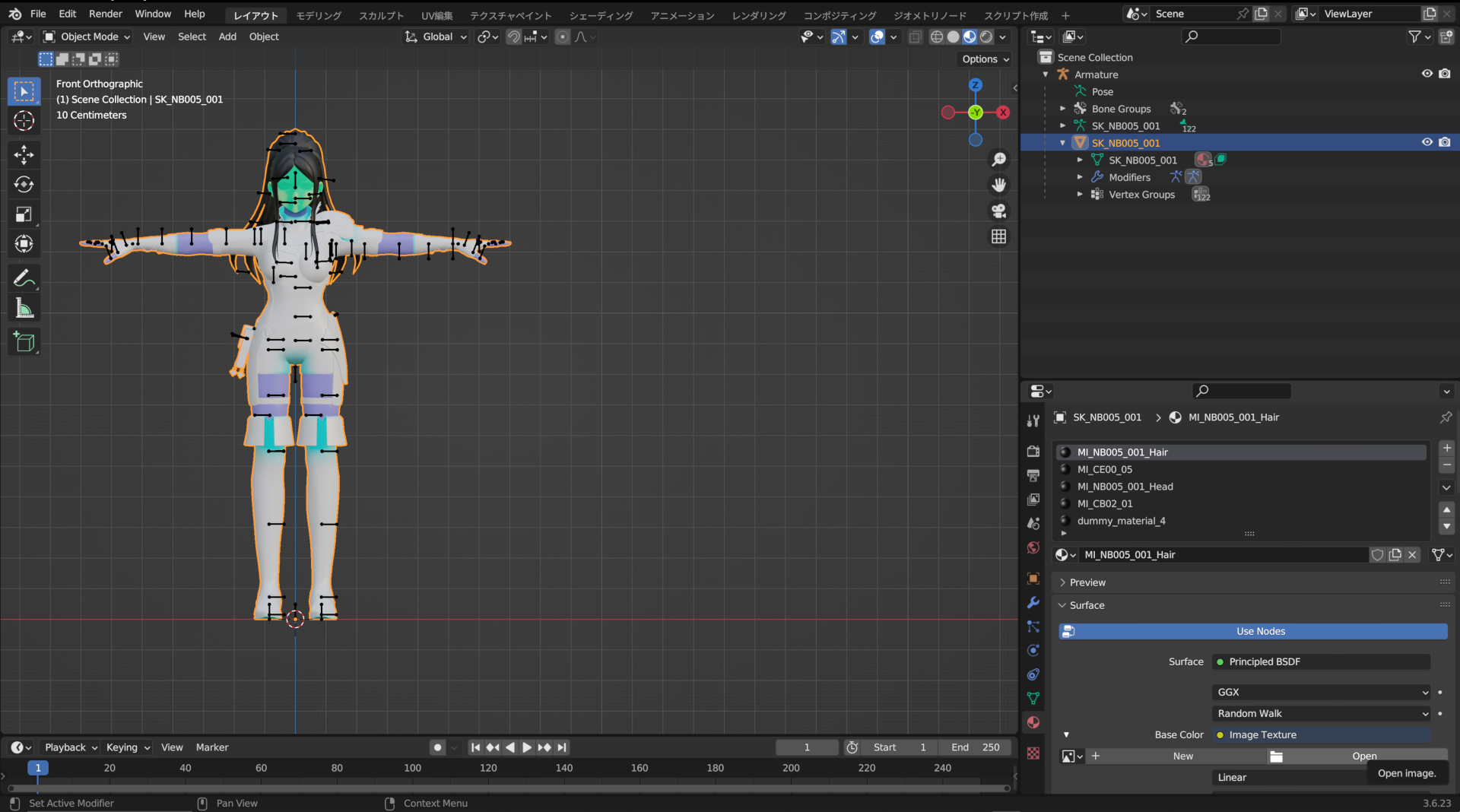Switch to the UV編集 workspace tab

(x=437, y=15)
